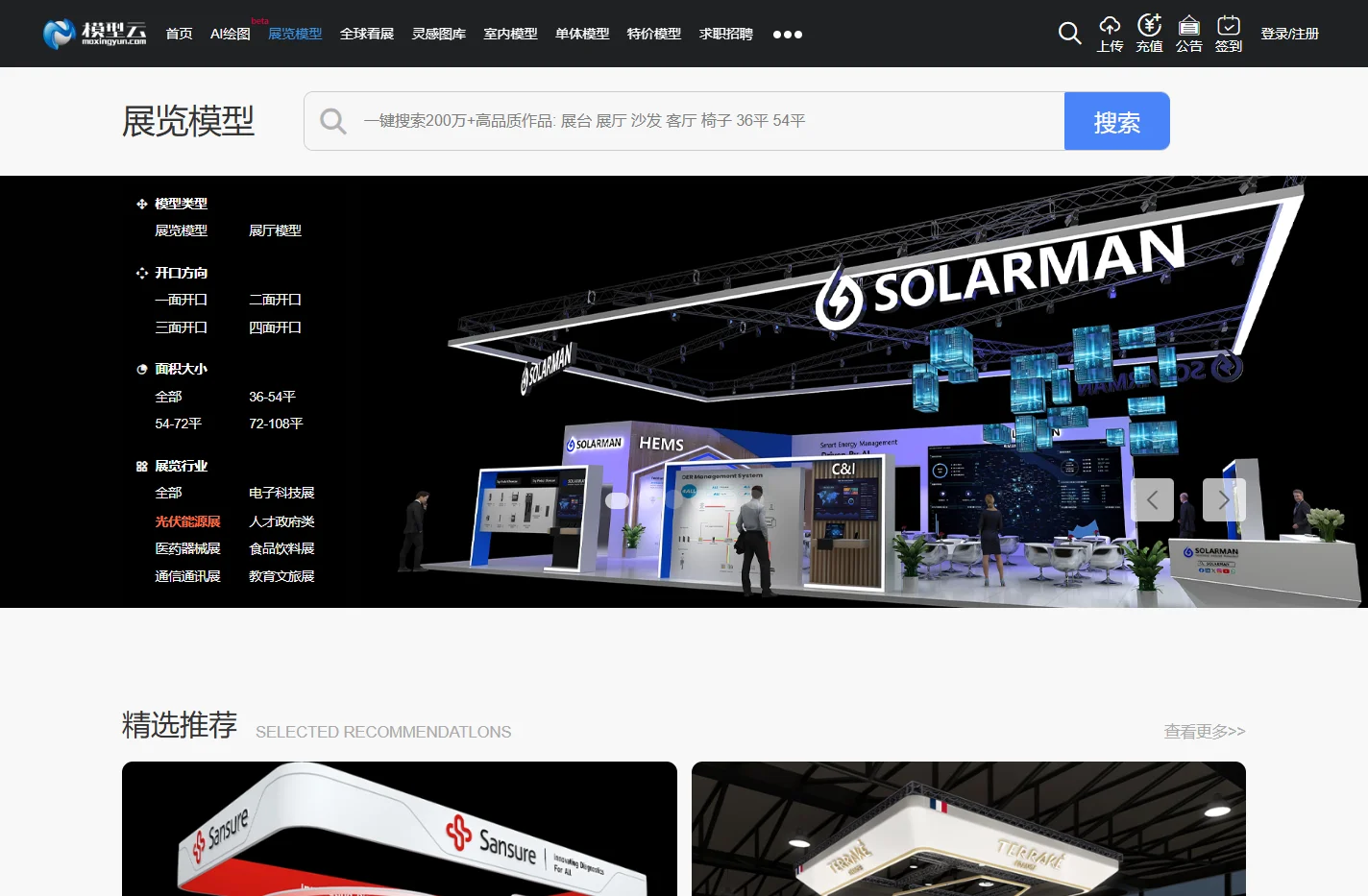Viewport: 1368px width, 896px height.
Task: Select 食品饮料展 industry filter
Action: [282, 548]
